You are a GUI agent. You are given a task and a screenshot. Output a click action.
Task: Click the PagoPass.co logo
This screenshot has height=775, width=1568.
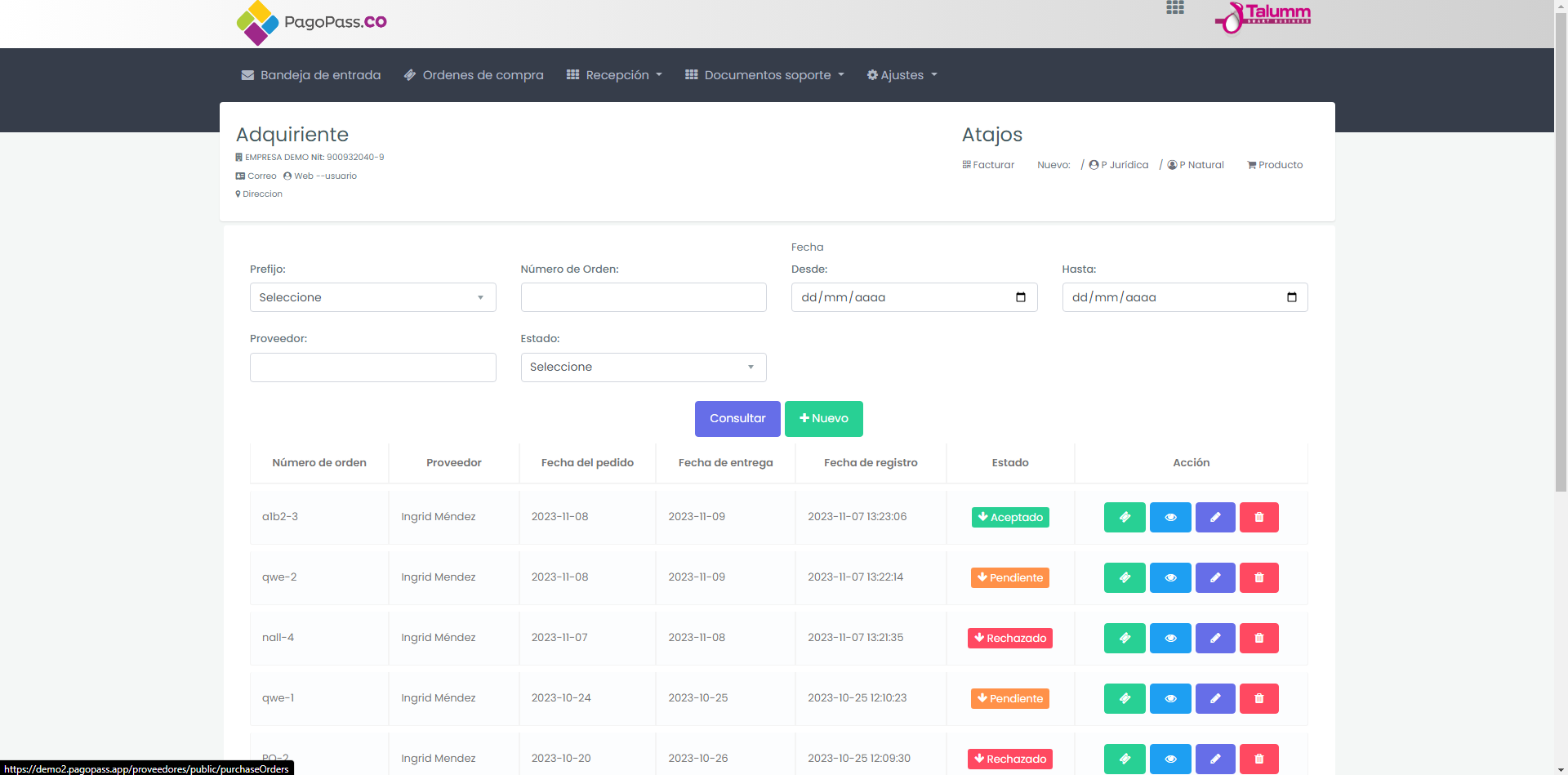point(312,22)
